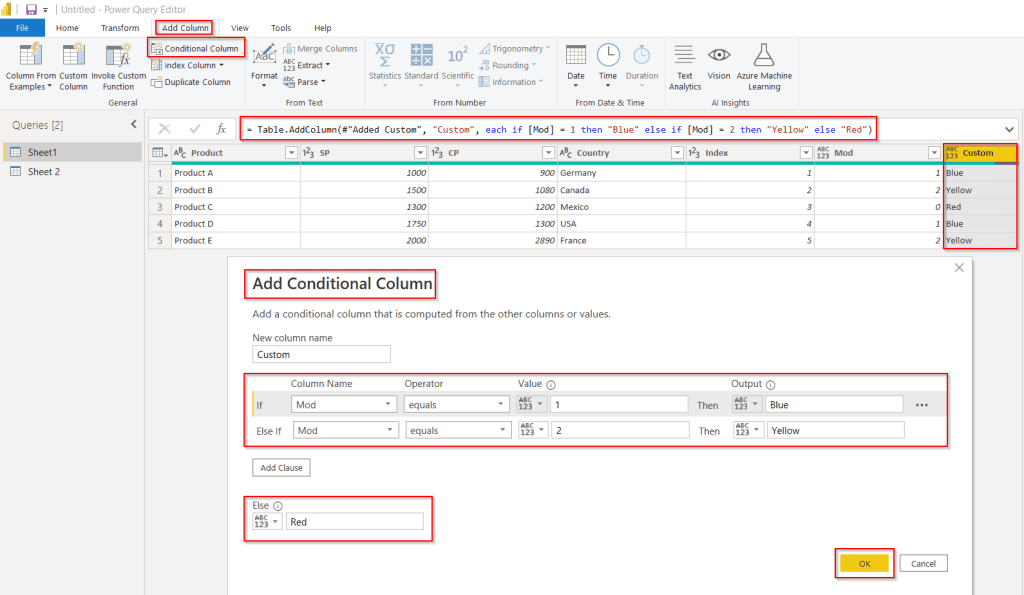The image size is (1024, 595).
Task: Click Time clock icon
Action: click(608, 55)
